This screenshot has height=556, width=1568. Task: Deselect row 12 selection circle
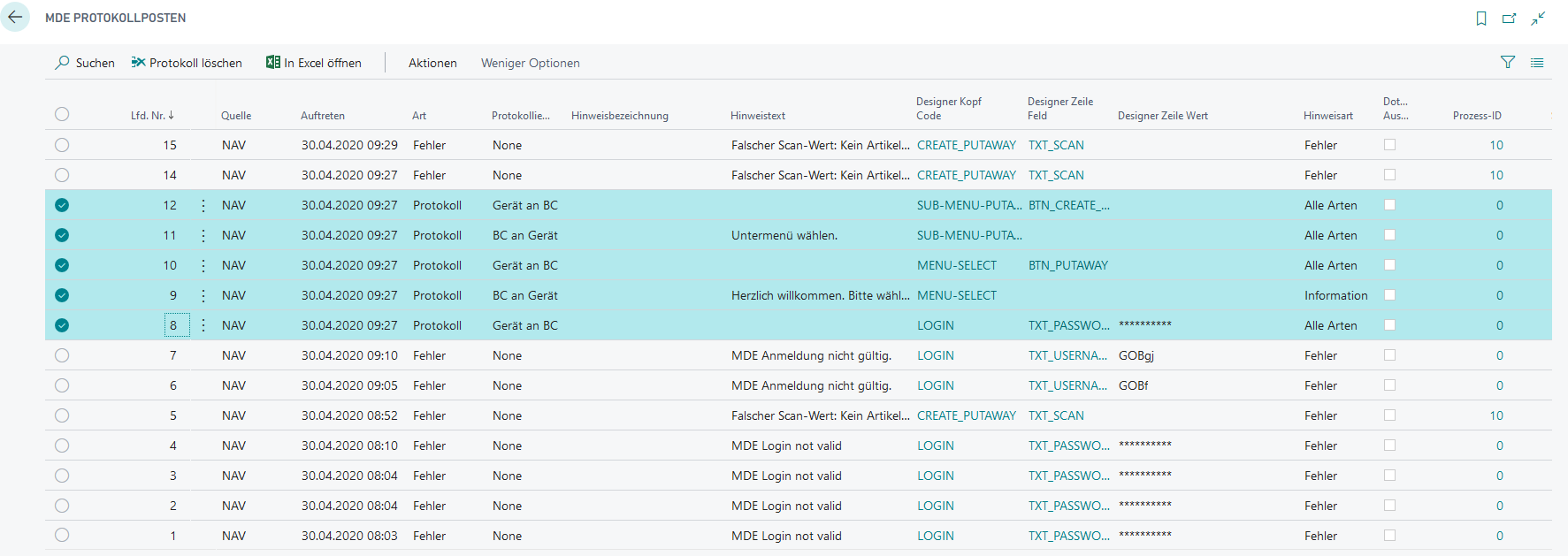pos(62,205)
